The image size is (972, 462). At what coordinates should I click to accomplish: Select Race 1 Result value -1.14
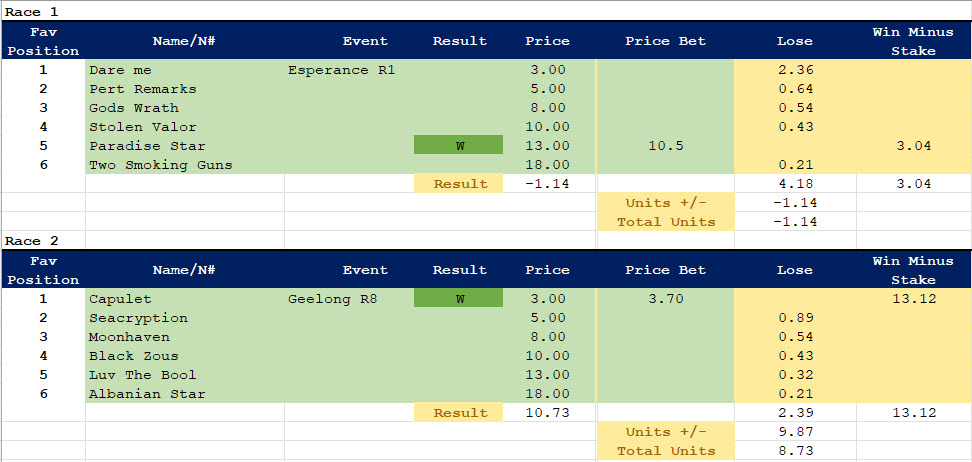click(x=547, y=184)
